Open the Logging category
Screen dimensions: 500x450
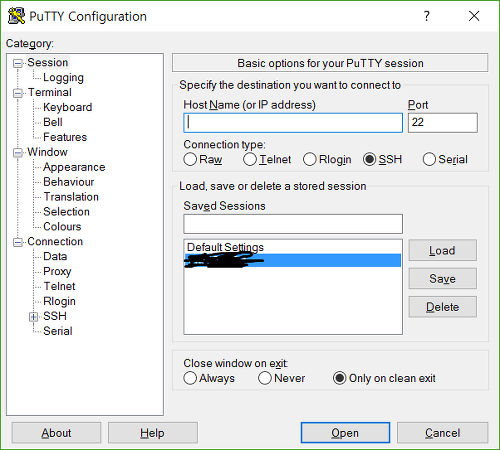tap(63, 78)
